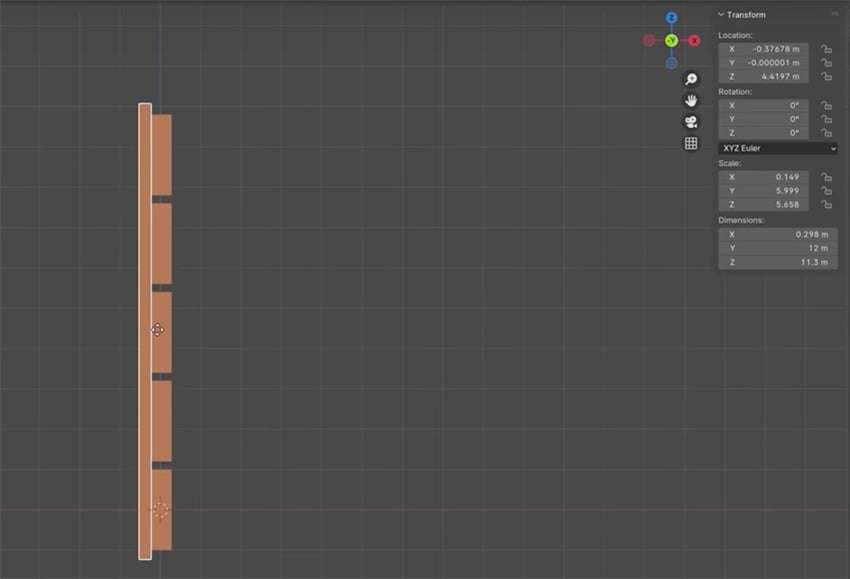Edit Location Y field -0.000001 m
The width and height of the screenshot is (850, 579).
click(x=764, y=63)
